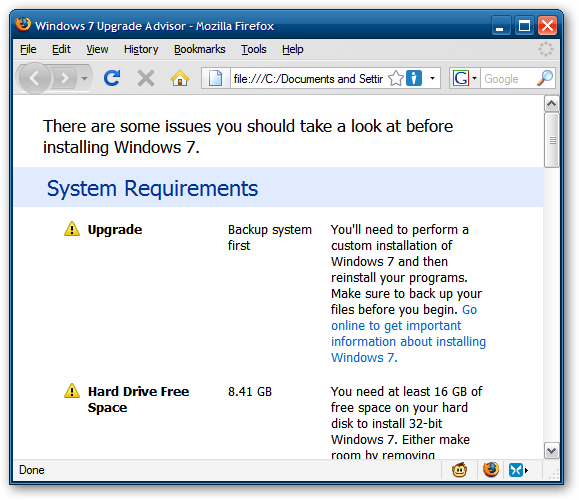579x500 pixels.
Task: Click the Back navigation arrow
Action: tap(35, 78)
